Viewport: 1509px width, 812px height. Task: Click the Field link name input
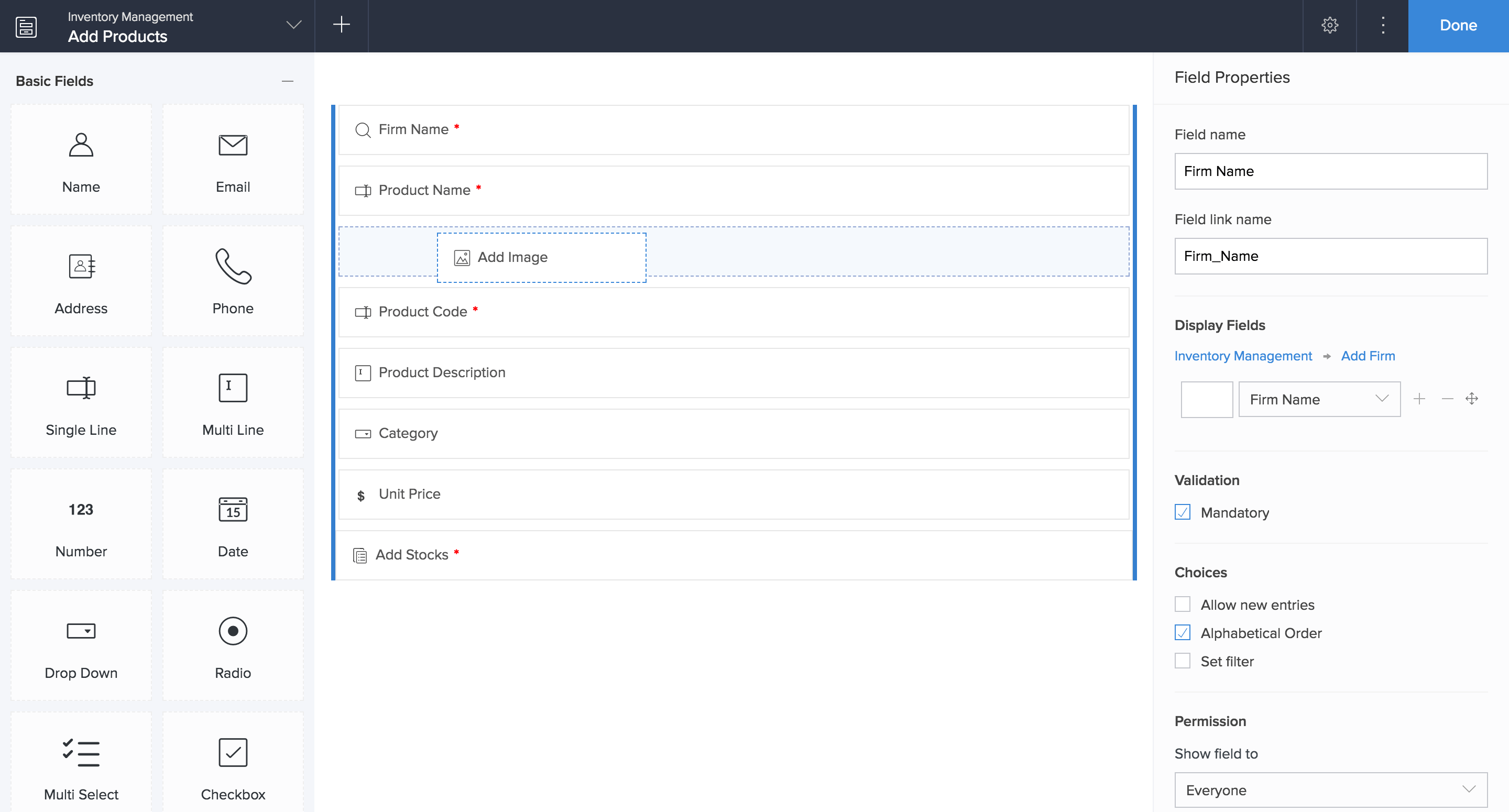1330,256
